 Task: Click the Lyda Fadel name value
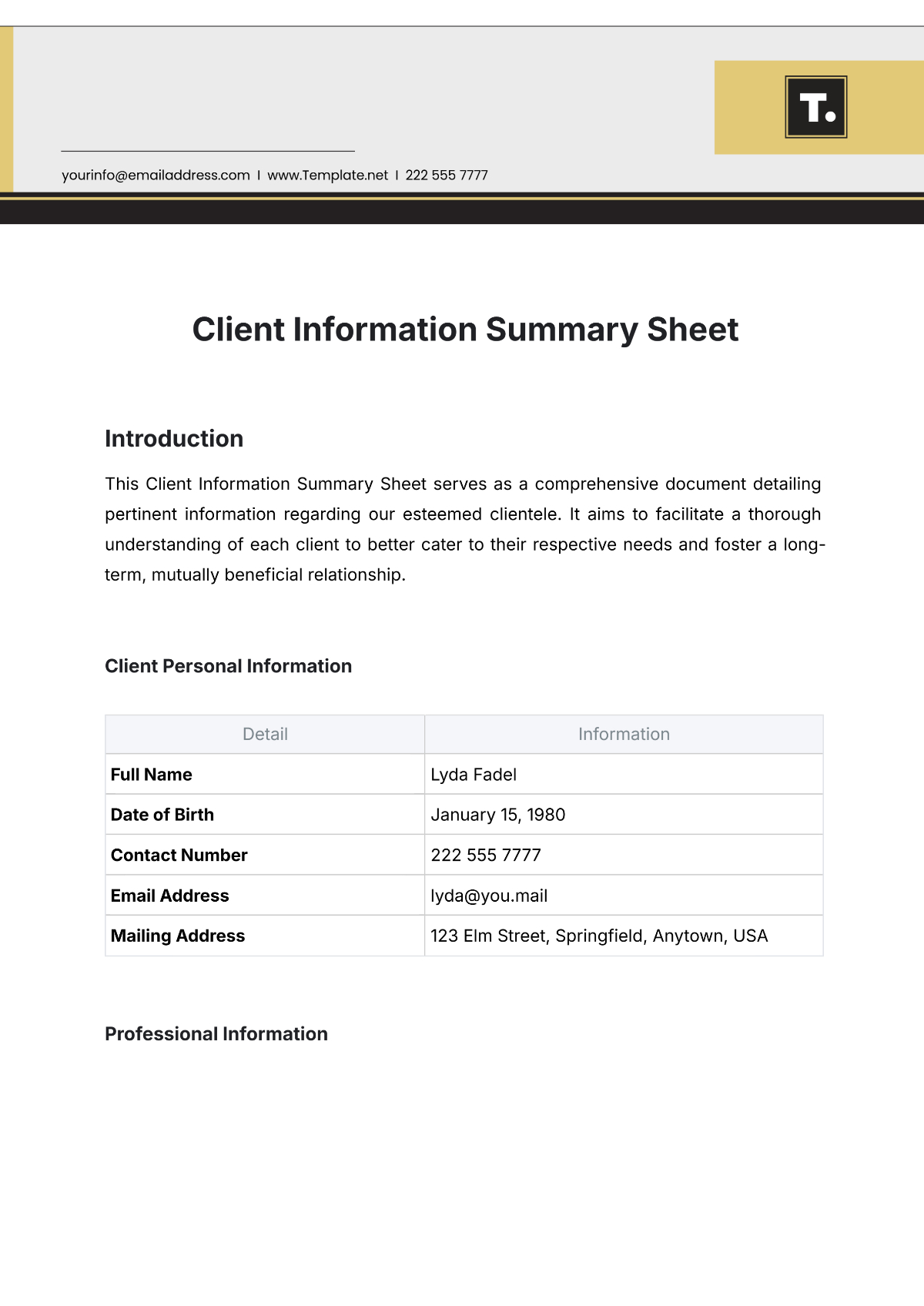click(474, 775)
